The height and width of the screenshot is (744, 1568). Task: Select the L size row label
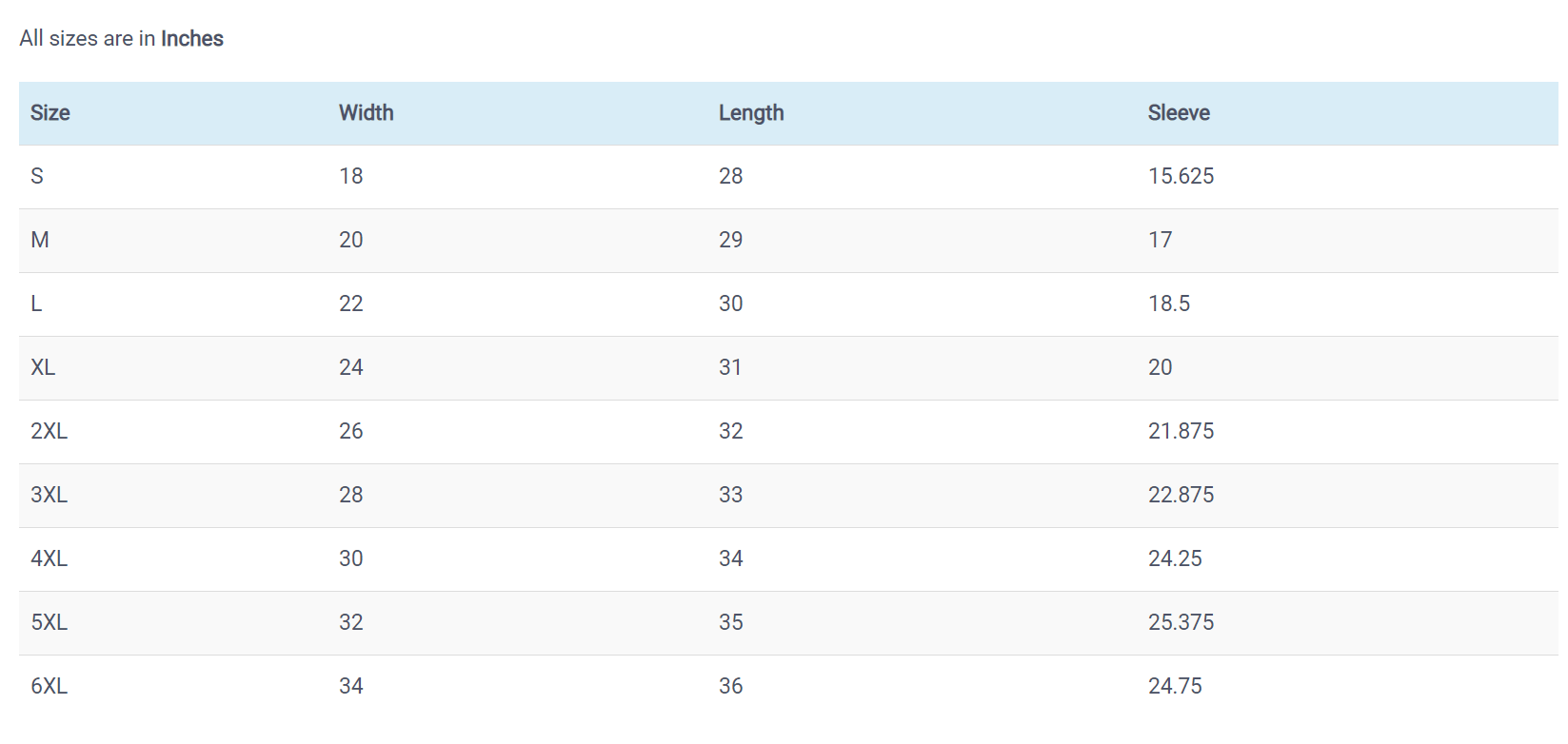click(x=36, y=303)
